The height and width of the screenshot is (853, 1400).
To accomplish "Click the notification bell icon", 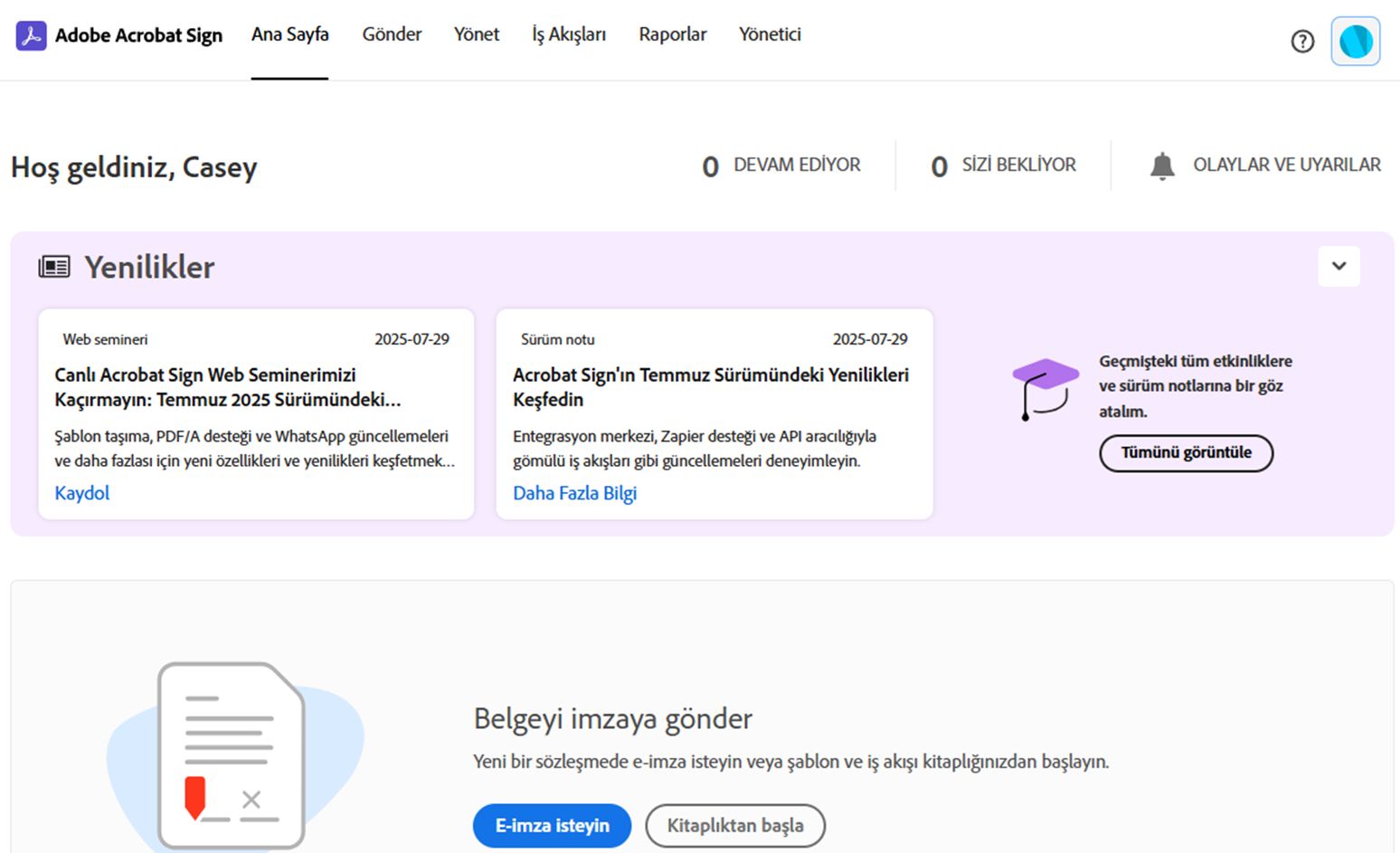I will [x=1162, y=166].
